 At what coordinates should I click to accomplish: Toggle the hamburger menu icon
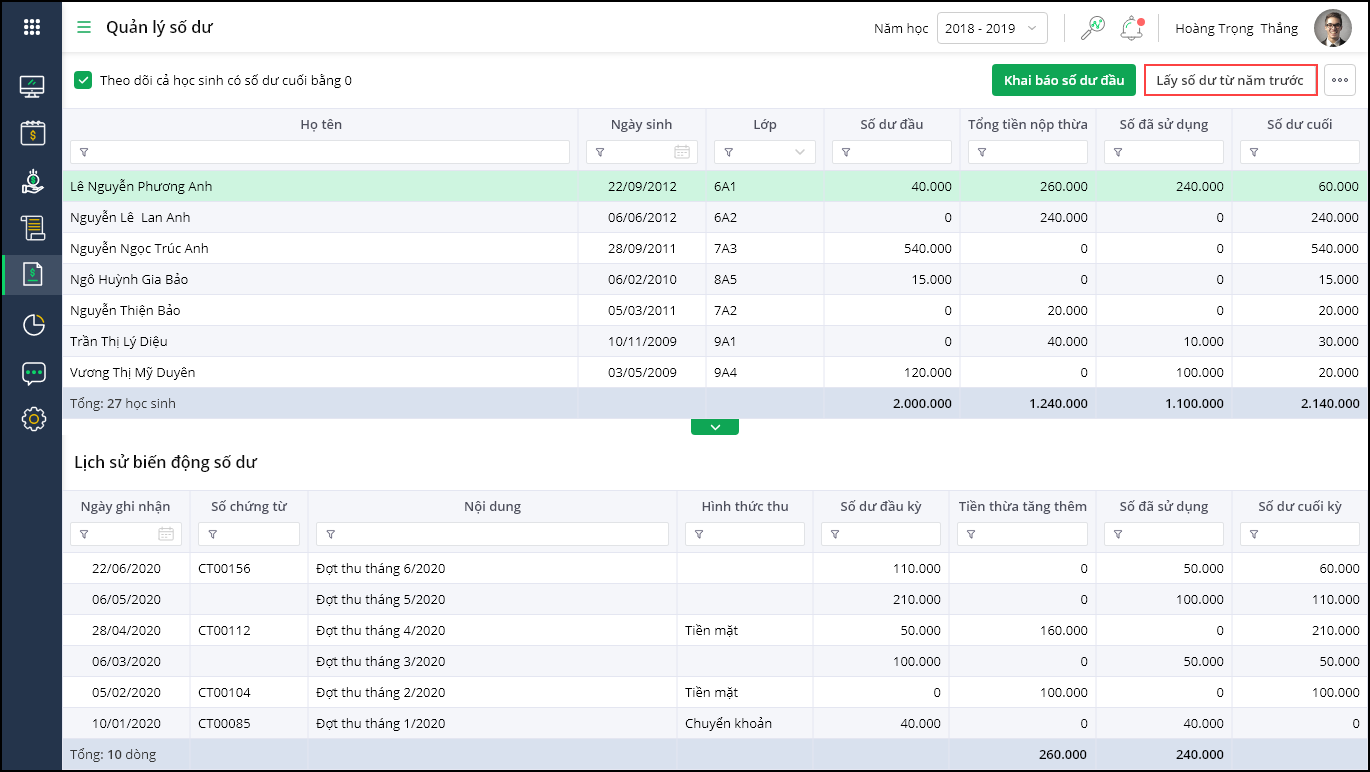click(84, 27)
